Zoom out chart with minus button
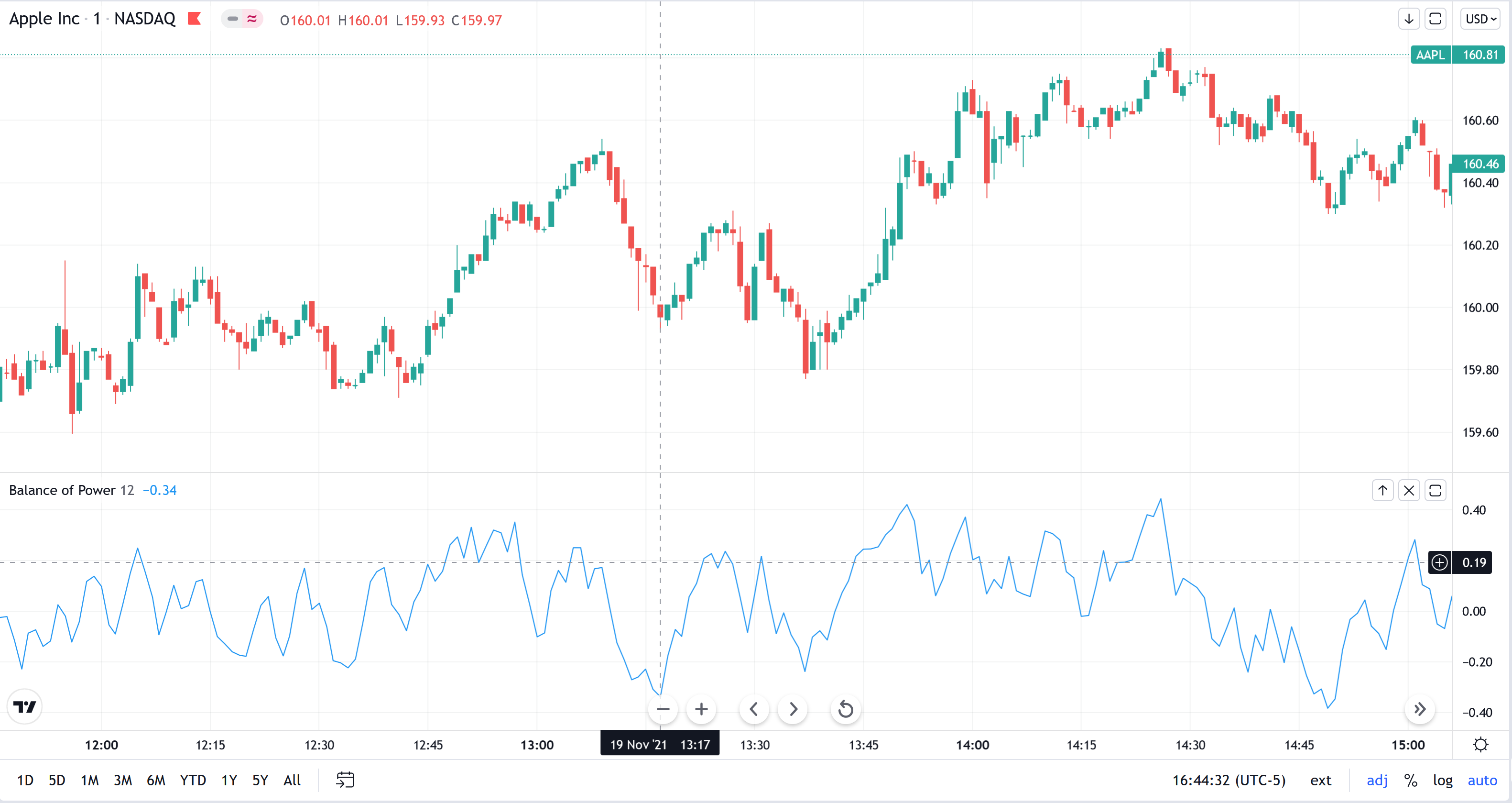The height and width of the screenshot is (803, 1512). click(663, 709)
